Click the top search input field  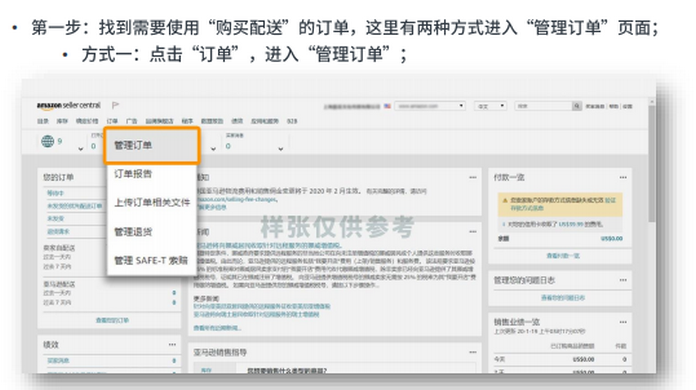click(543, 106)
